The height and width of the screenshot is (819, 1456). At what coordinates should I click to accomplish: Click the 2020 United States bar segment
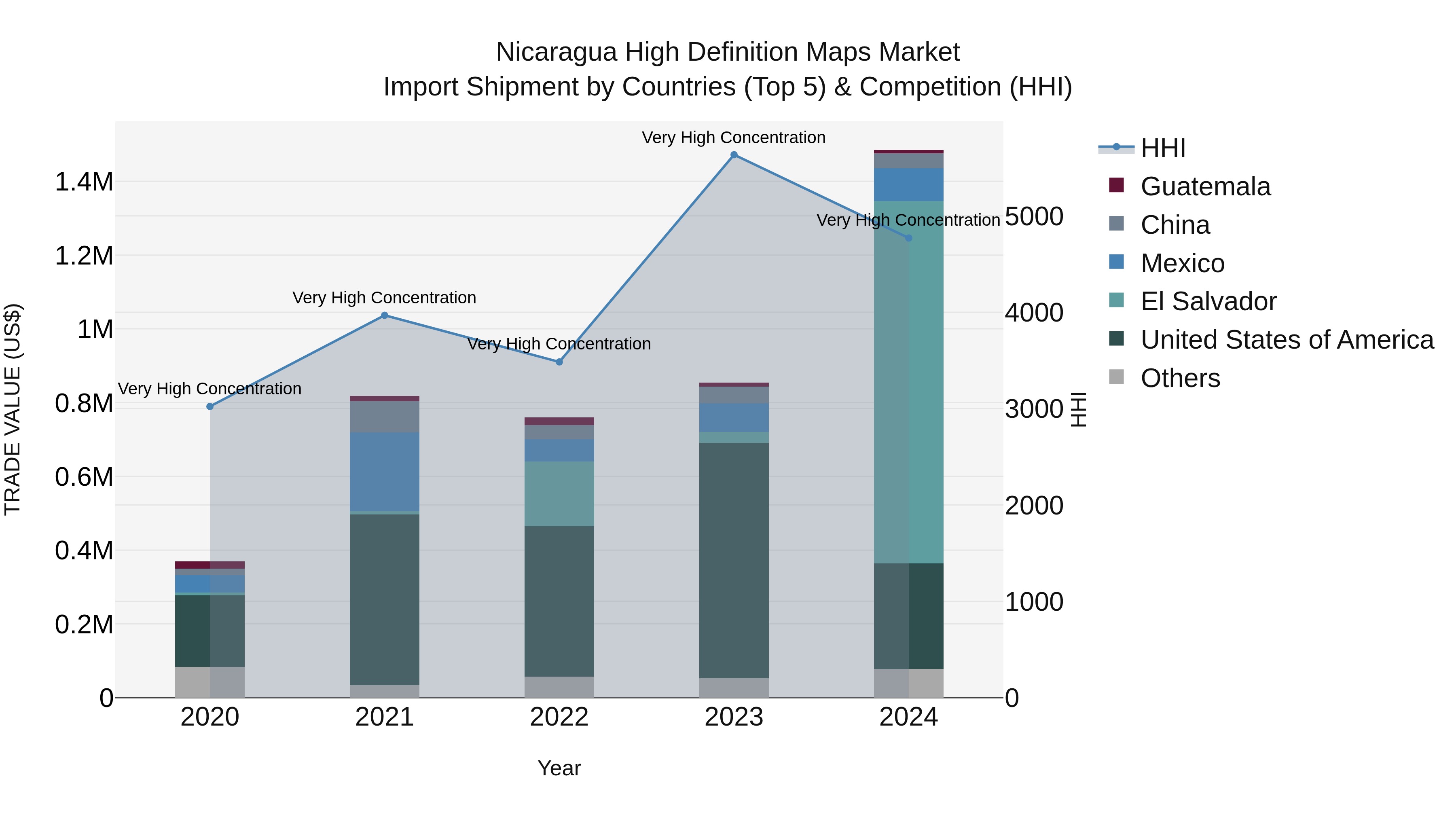210,631
